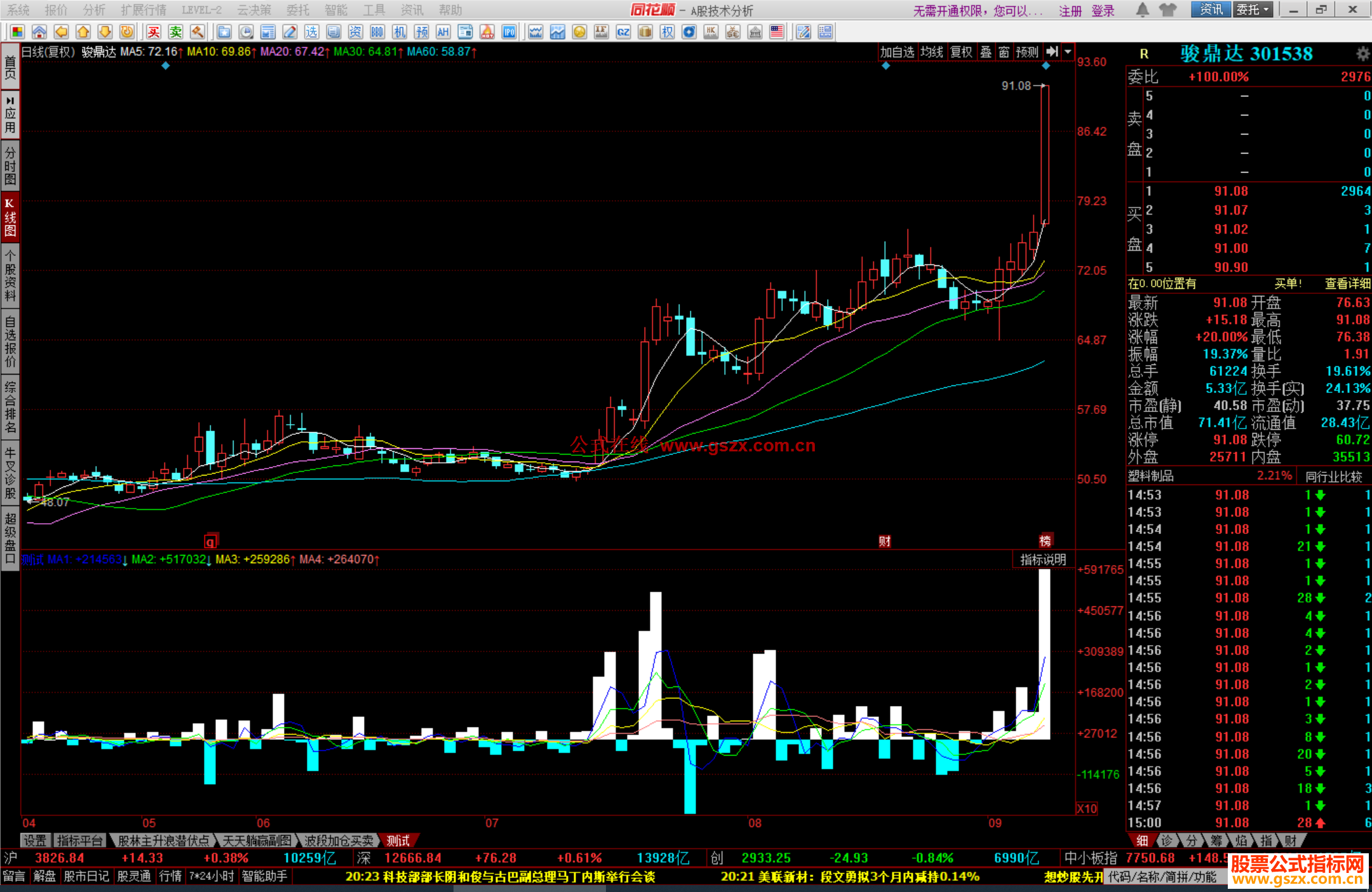The width and height of the screenshot is (1372, 892).
Task: Toggle 均线 moving average display
Action: pyautogui.click(x=932, y=52)
